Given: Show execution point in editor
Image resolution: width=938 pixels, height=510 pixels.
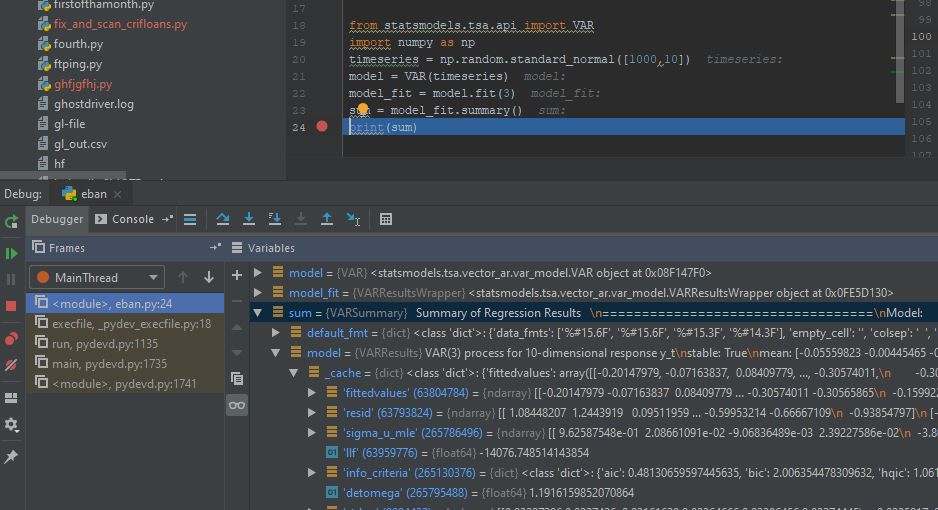Looking at the screenshot, I should (190, 219).
